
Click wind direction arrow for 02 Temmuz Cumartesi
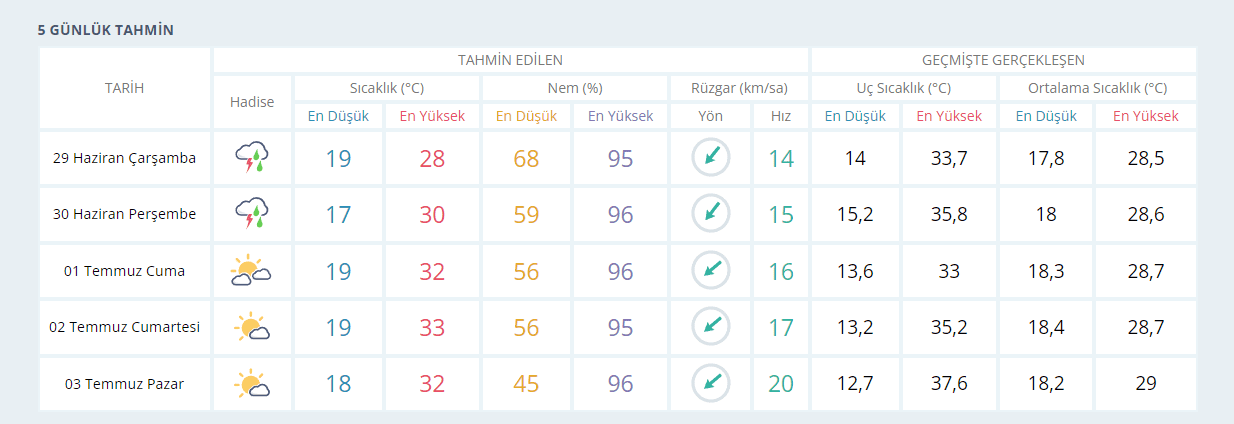point(711,326)
